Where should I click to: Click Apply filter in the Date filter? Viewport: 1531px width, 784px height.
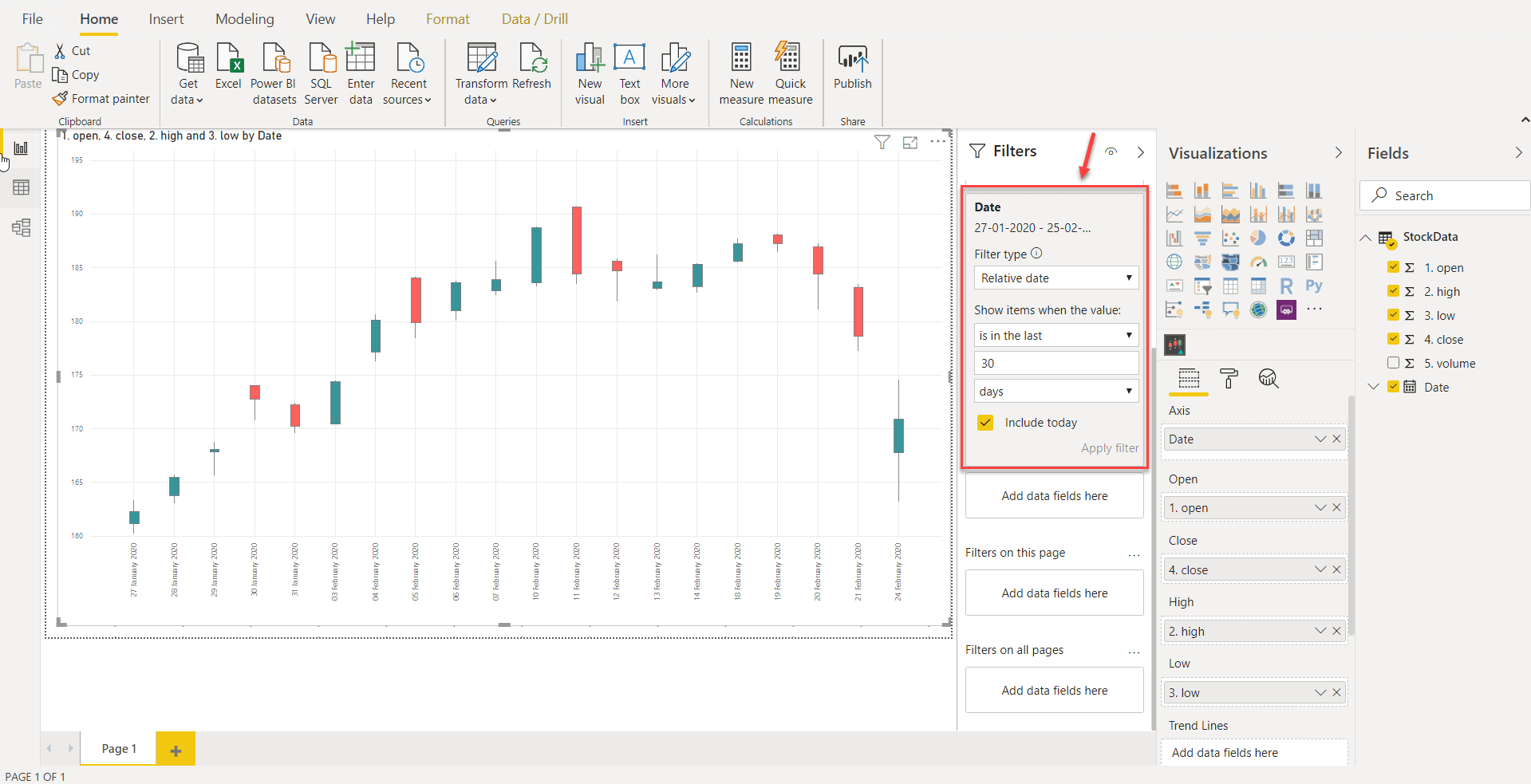[x=1109, y=448]
